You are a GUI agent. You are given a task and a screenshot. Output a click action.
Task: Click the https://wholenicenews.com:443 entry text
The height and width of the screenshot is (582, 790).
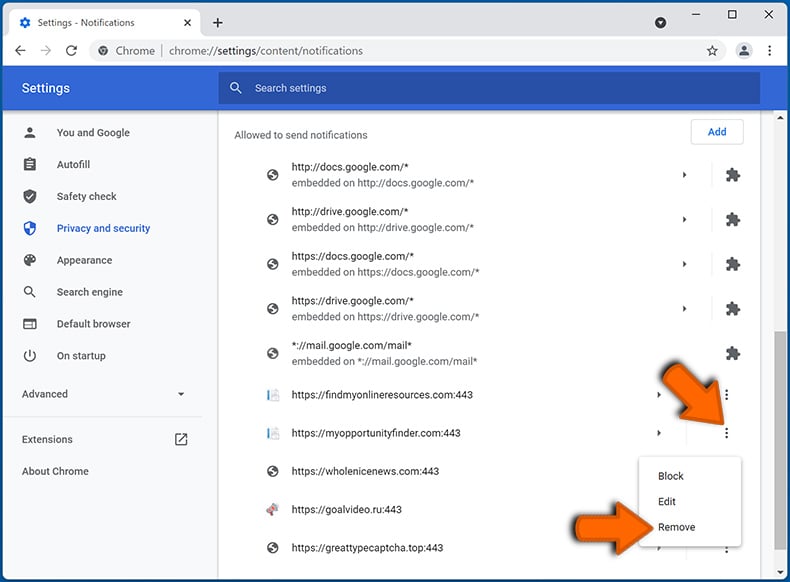pyautogui.click(x=365, y=471)
